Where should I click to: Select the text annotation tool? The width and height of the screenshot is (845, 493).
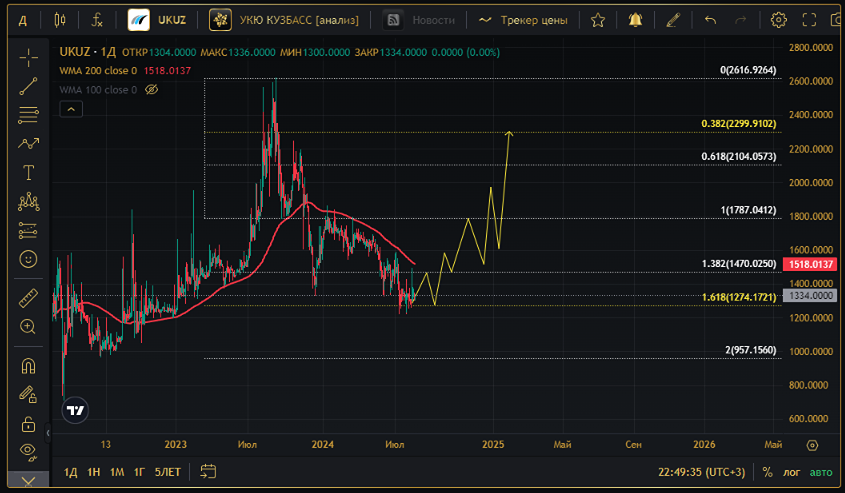pos(28,173)
